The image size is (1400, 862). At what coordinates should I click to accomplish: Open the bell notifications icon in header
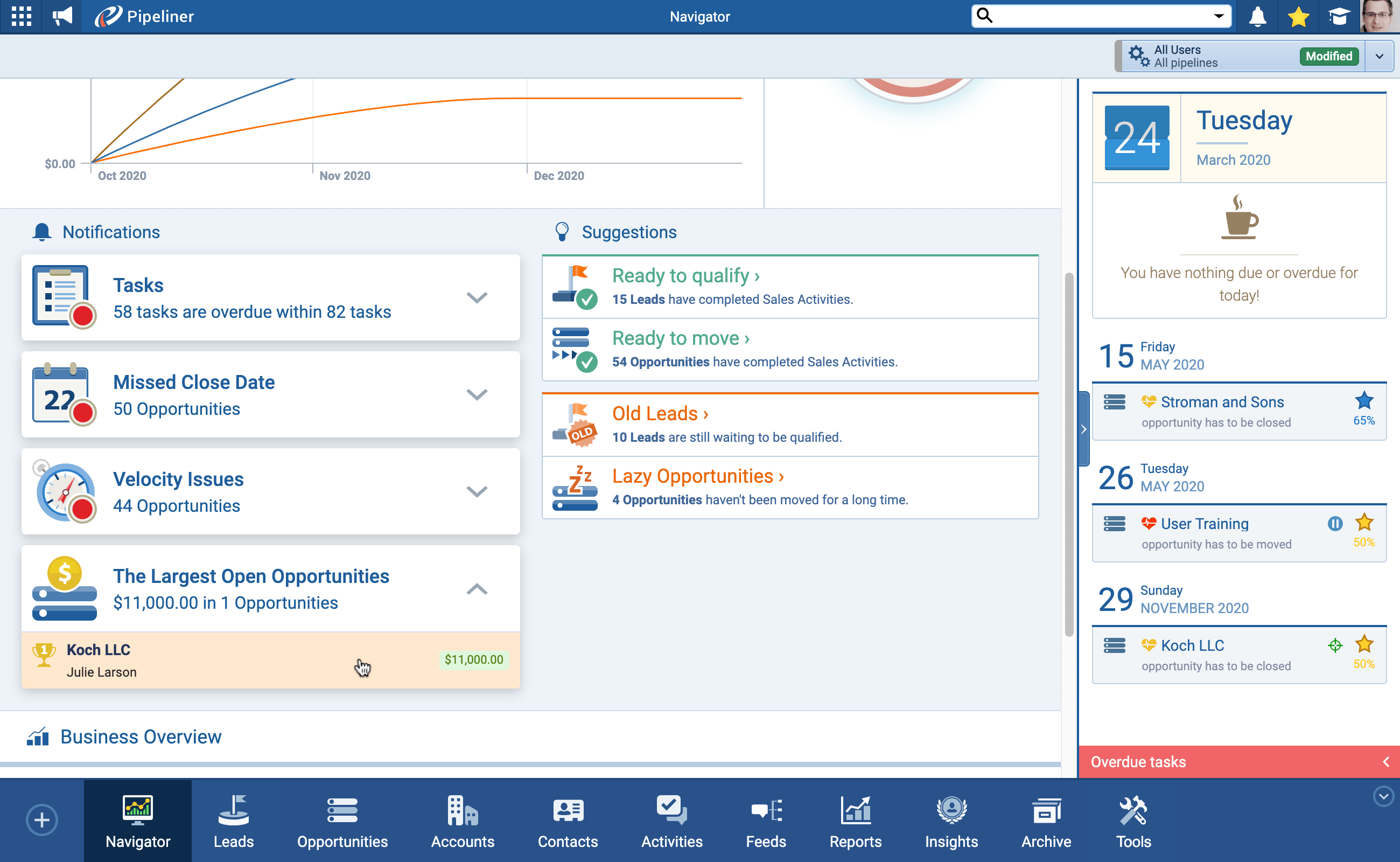point(1257,17)
